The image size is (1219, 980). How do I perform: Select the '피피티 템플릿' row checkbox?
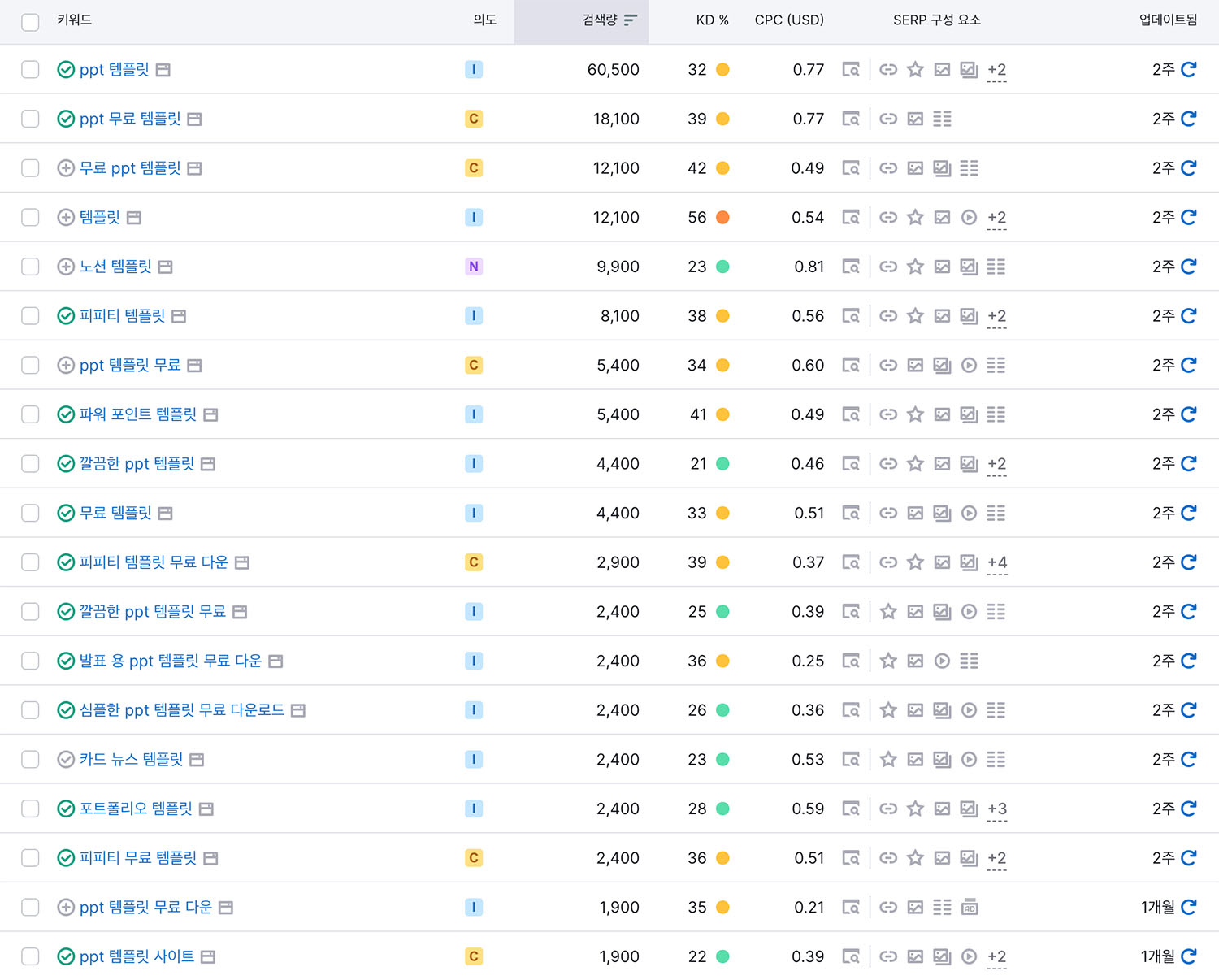(30, 316)
